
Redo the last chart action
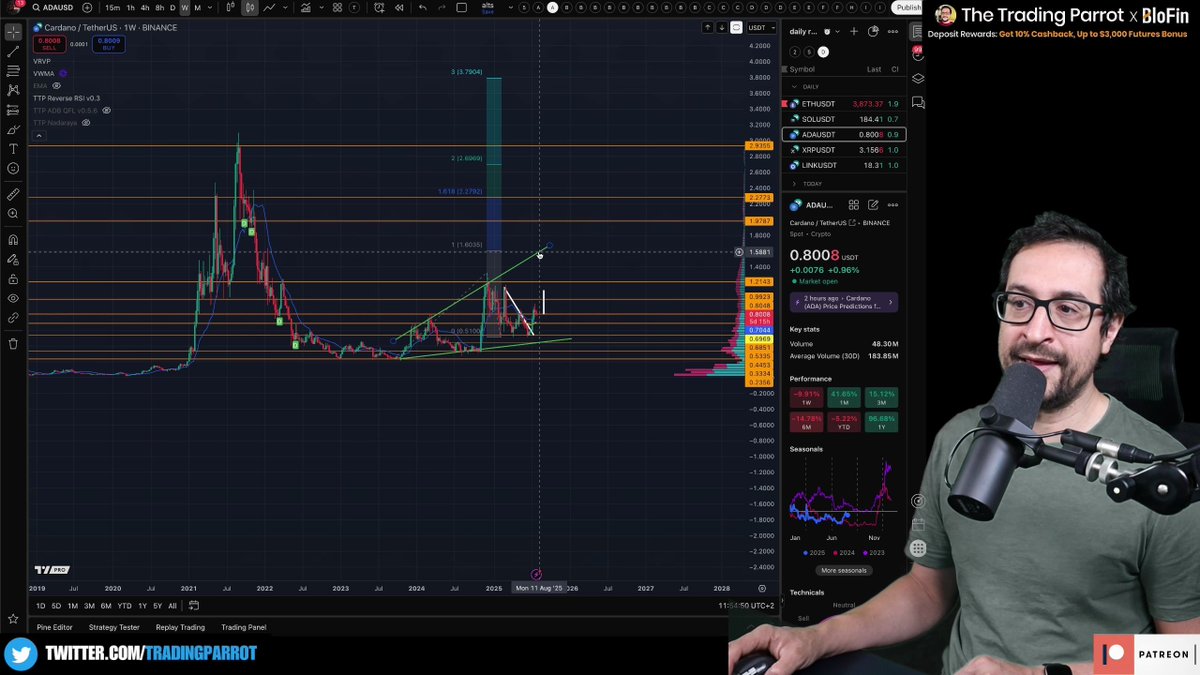[x=442, y=8]
